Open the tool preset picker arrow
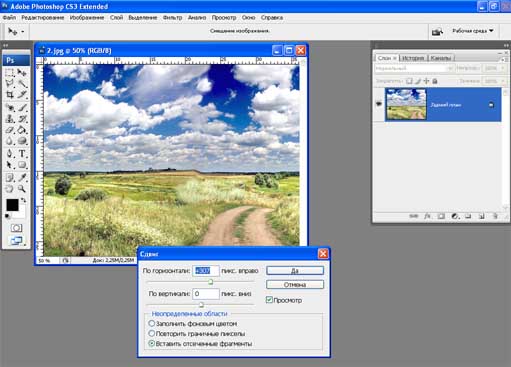The height and width of the screenshot is (367, 511). (23, 32)
